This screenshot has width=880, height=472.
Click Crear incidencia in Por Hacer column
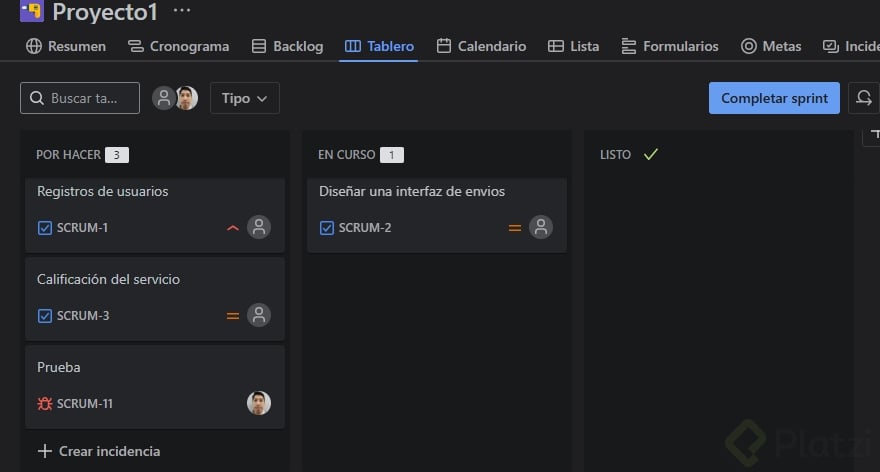pos(99,451)
